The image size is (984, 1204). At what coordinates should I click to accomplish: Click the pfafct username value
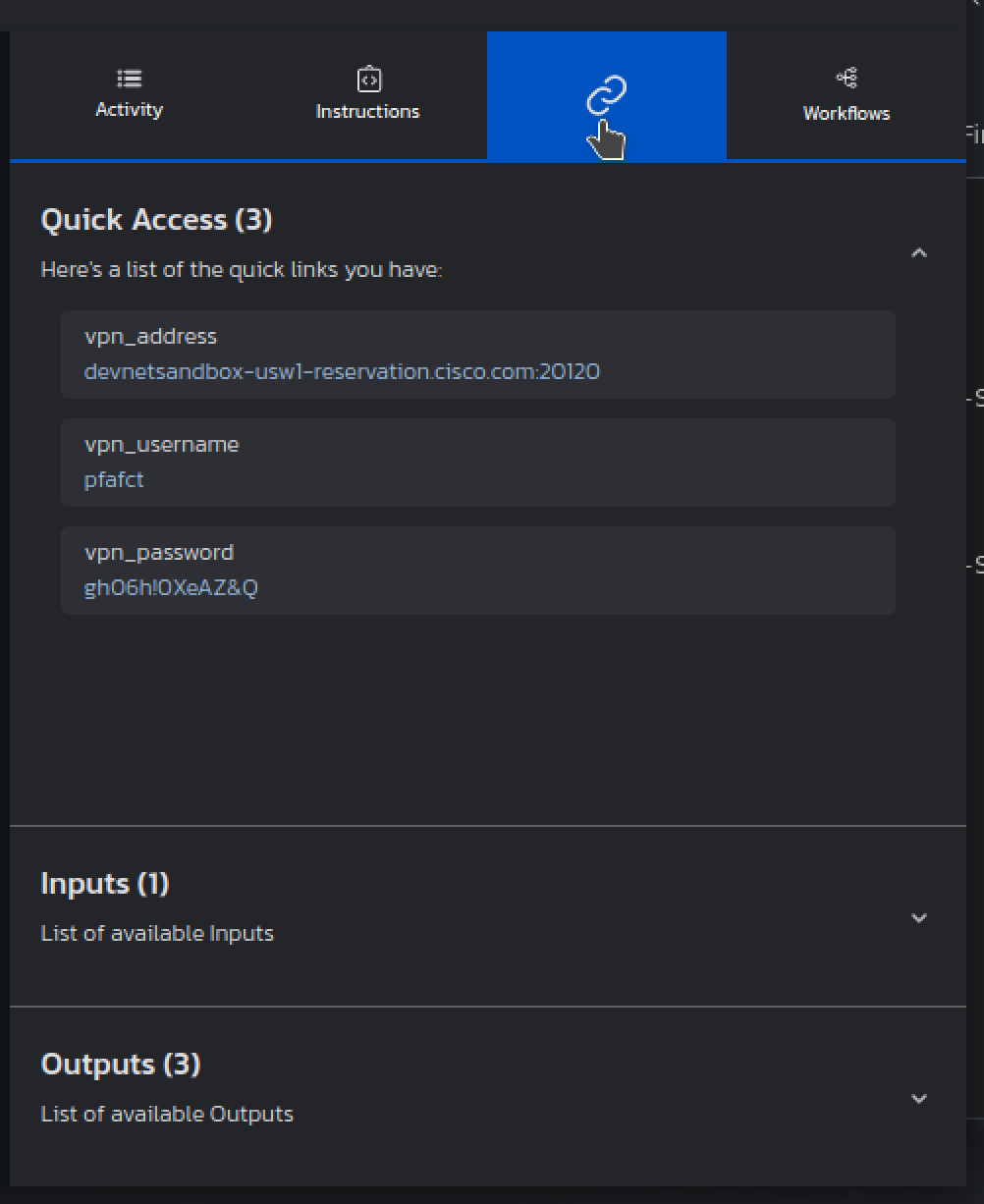coord(114,480)
